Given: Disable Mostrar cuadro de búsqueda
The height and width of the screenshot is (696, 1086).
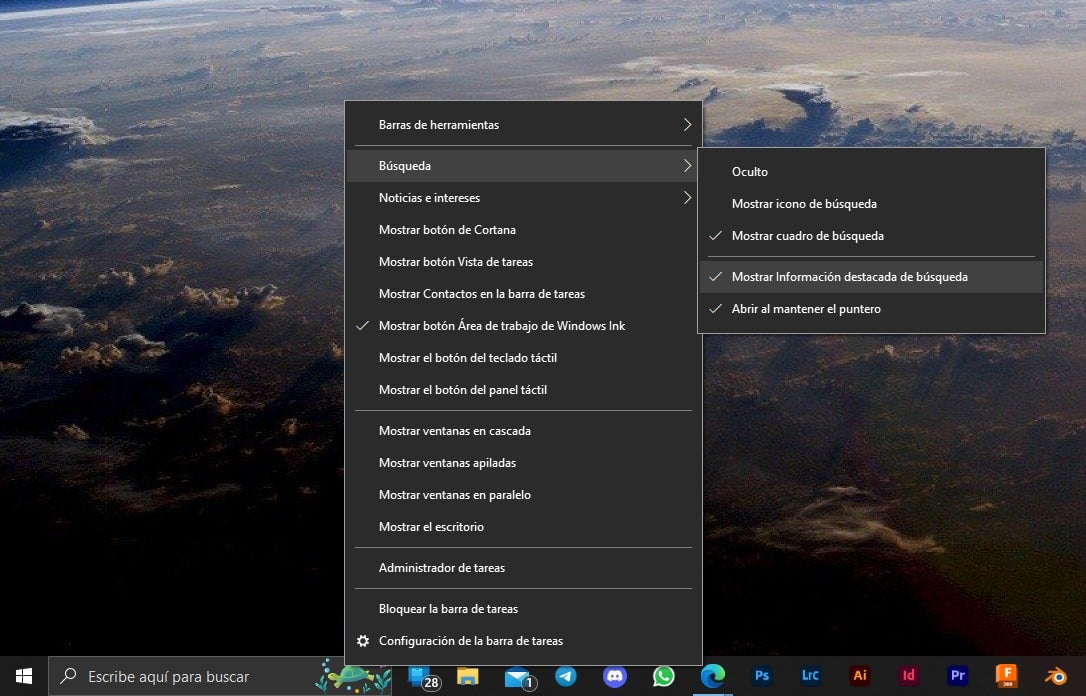Looking at the screenshot, I should coord(808,236).
